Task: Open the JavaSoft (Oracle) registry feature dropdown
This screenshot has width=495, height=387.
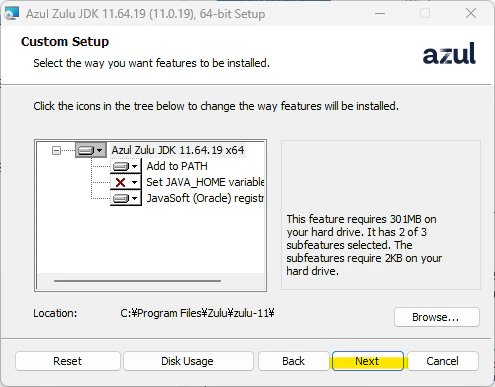Action: click(126, 198)
